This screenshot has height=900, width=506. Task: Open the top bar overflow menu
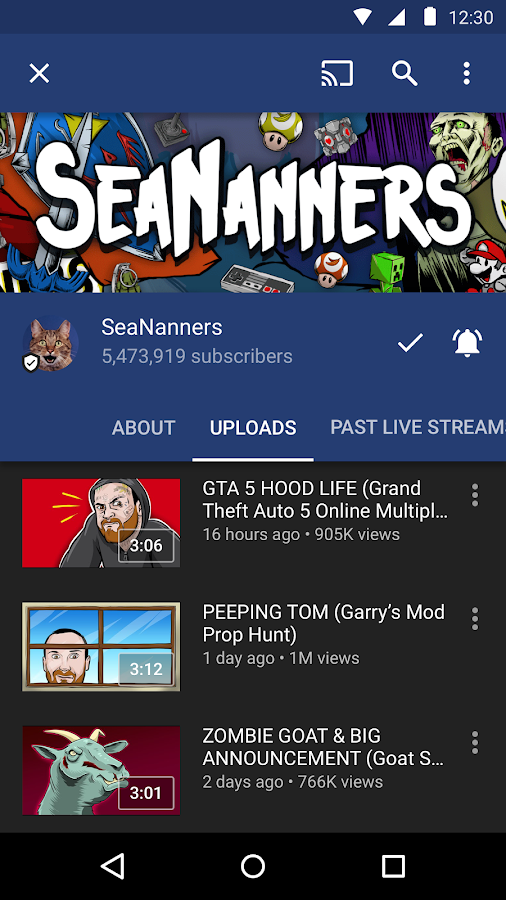click(x=467, y=73)
